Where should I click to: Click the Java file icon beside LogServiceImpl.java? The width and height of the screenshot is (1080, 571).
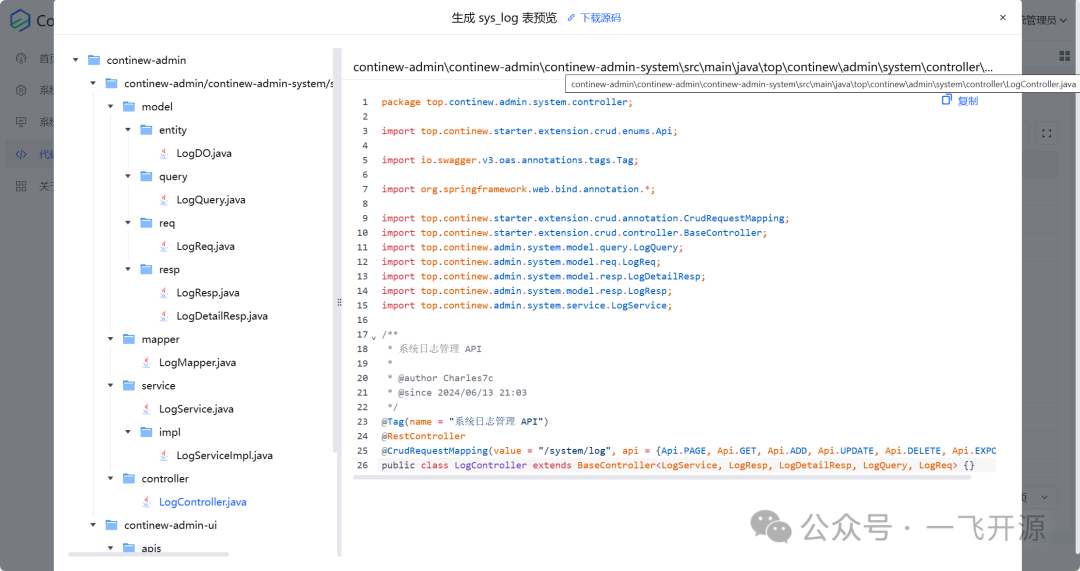(163, 455)
